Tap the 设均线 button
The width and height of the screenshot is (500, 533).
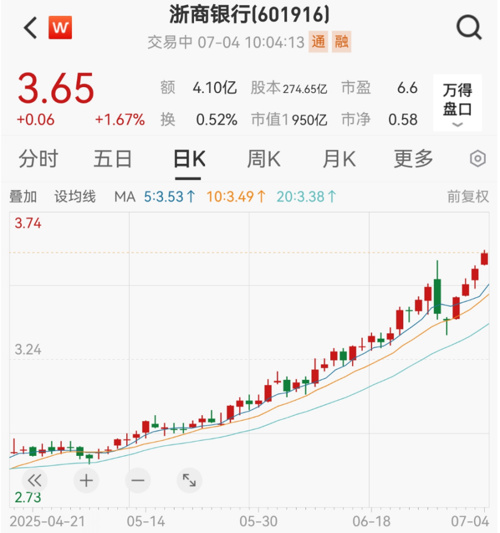coord(75,197)
